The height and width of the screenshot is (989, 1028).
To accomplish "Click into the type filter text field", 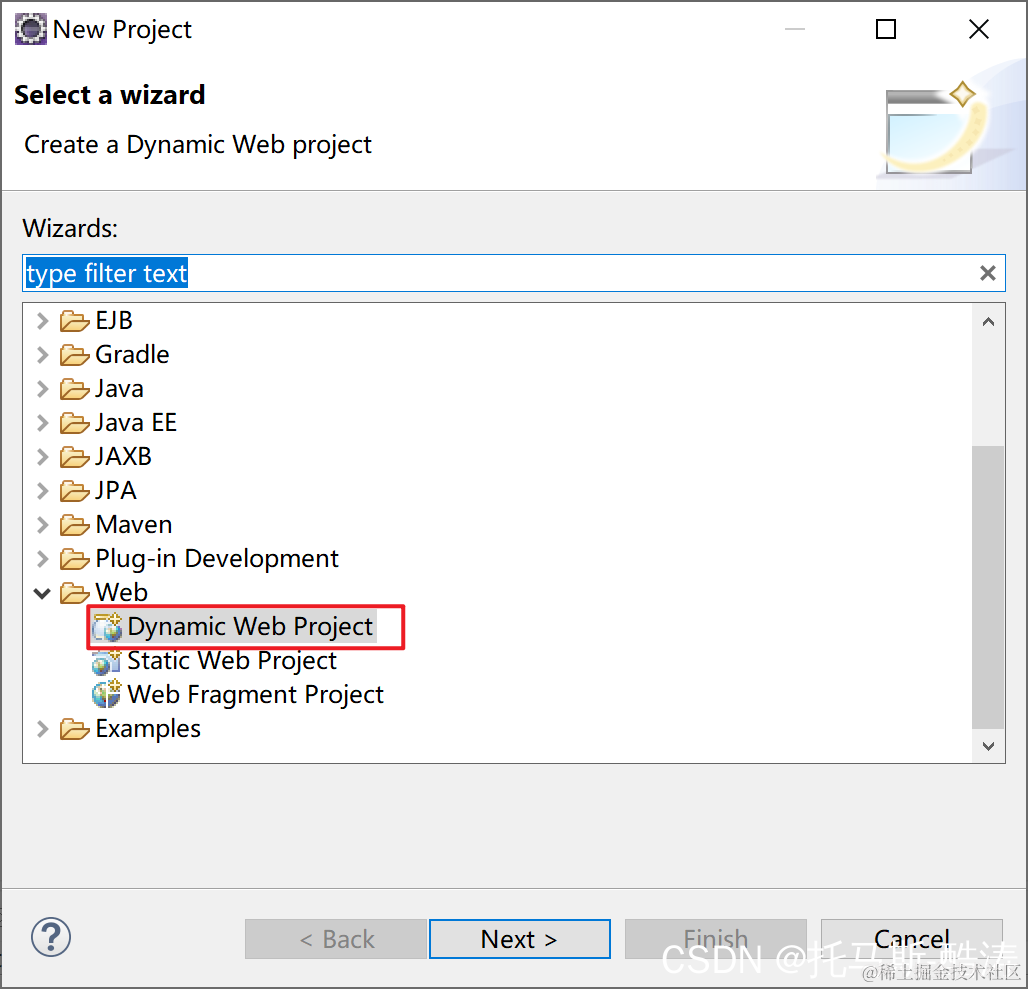I will pyautogui.click(x=513, y=273).
